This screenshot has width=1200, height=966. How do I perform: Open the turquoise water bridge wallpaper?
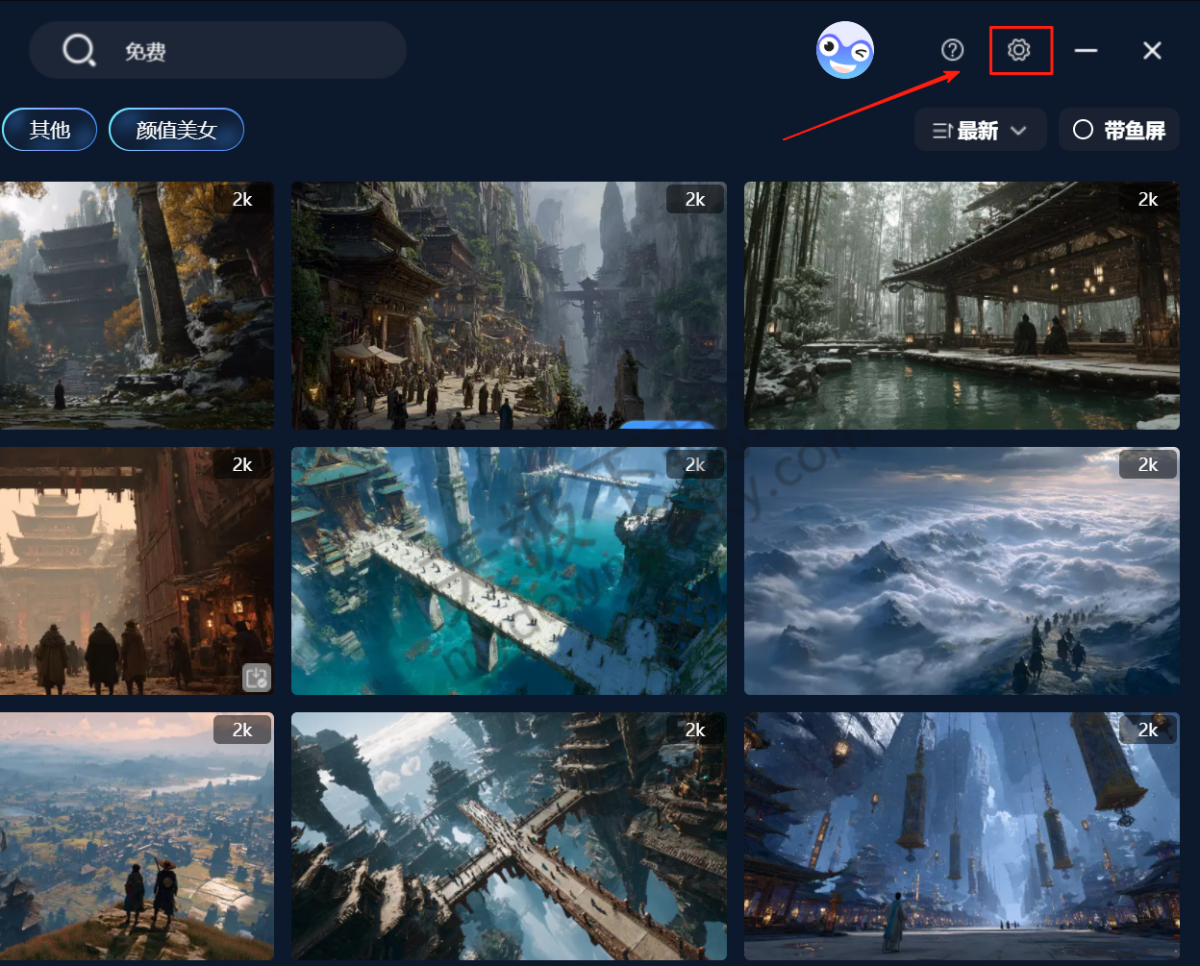[x=508, y=570]
